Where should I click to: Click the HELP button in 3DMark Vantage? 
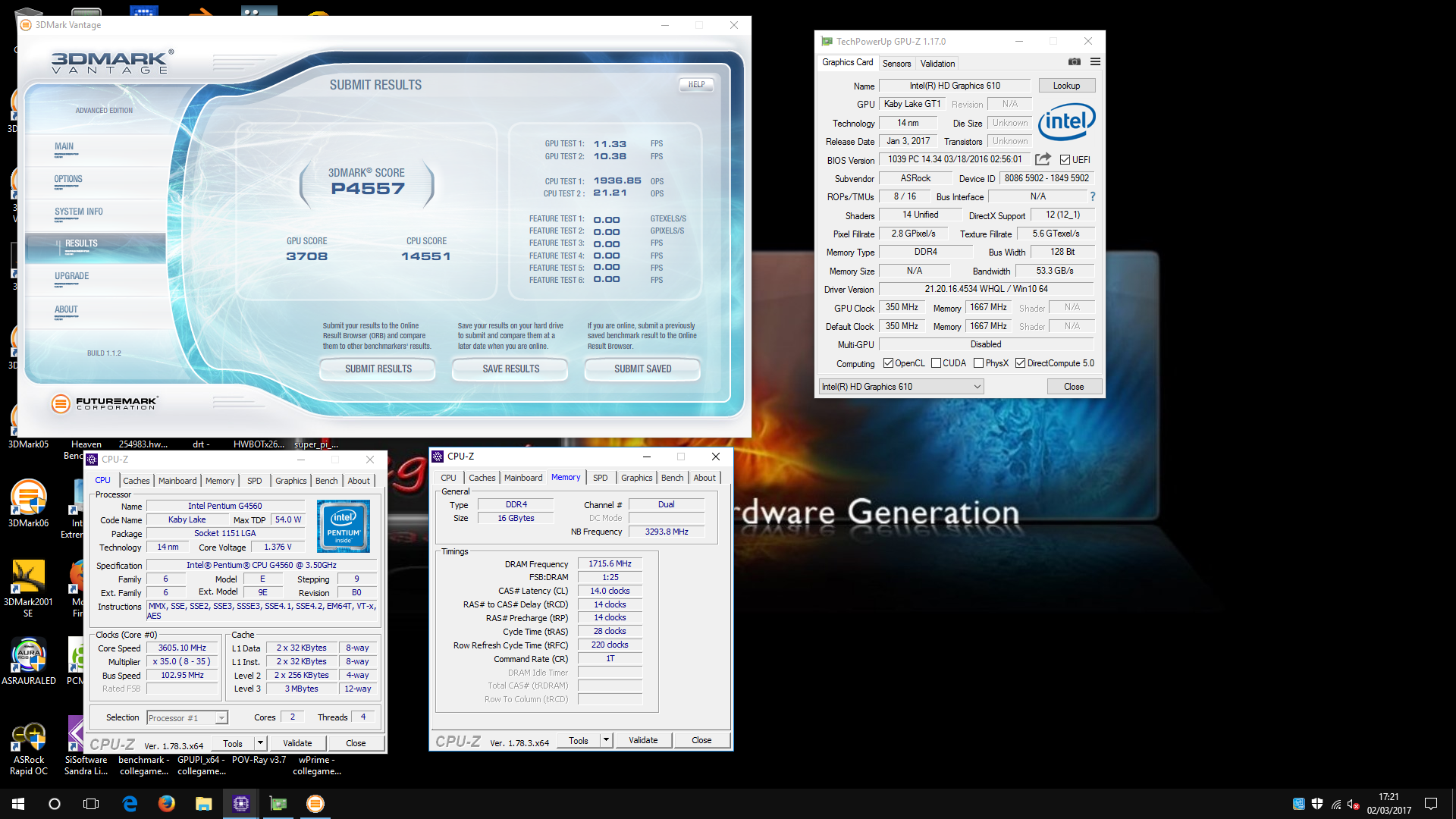[x=696, y=85]
